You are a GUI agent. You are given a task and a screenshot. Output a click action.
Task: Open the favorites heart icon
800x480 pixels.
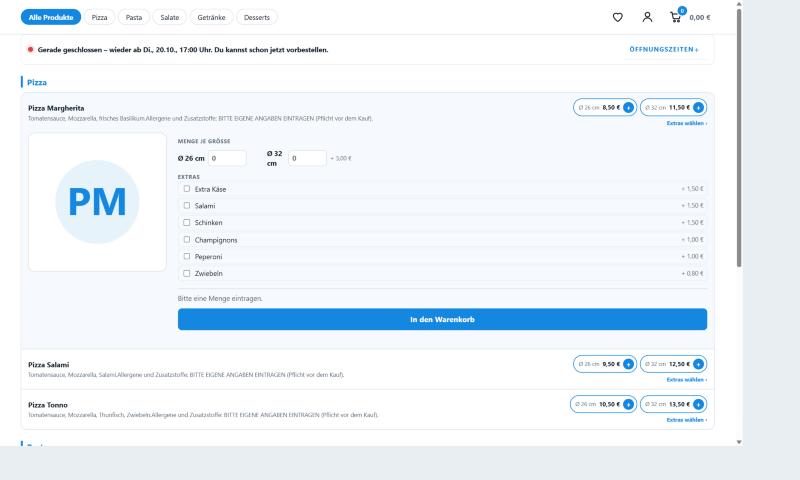tap(617, 17)
